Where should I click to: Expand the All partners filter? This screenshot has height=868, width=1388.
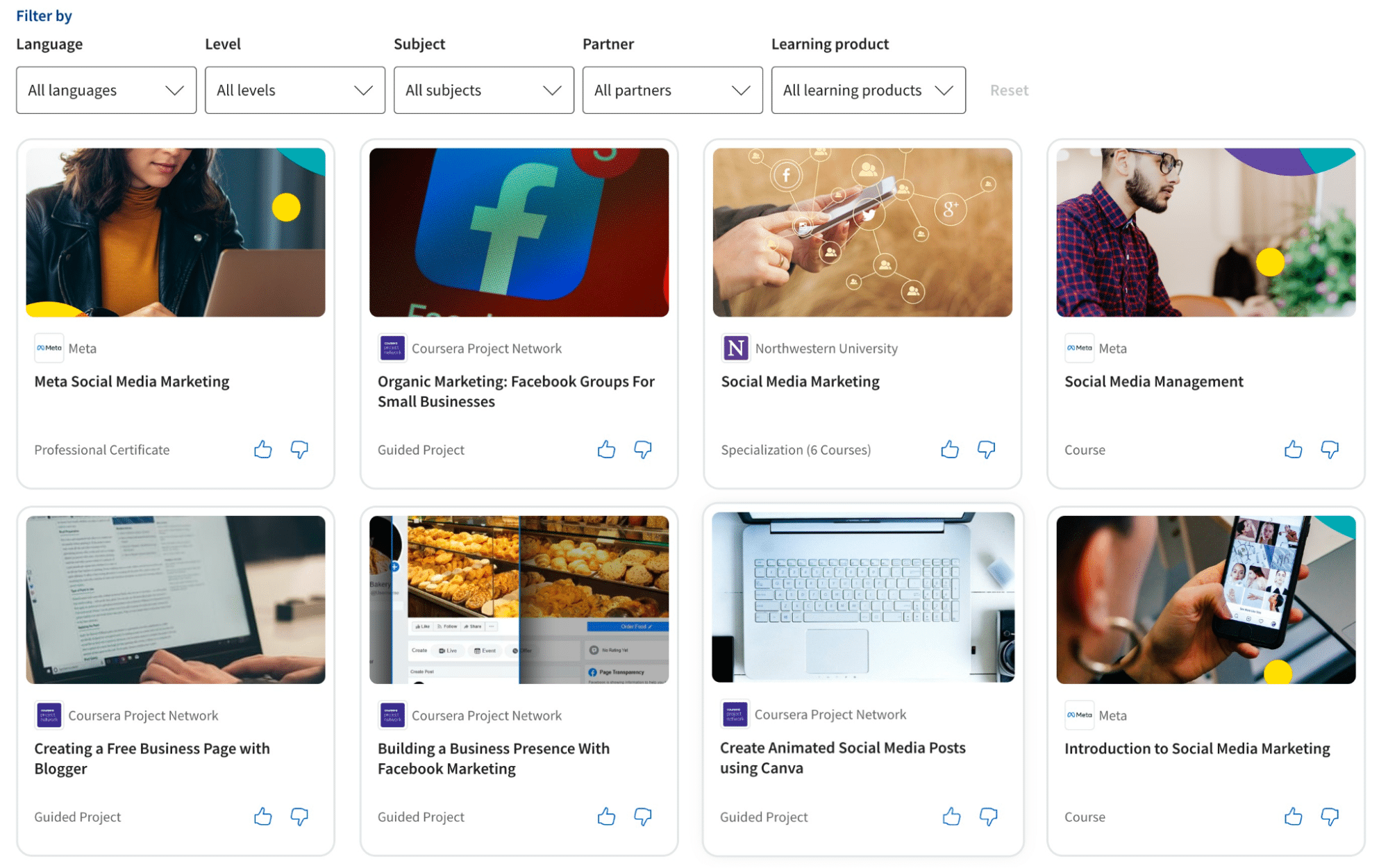(671, 90)
